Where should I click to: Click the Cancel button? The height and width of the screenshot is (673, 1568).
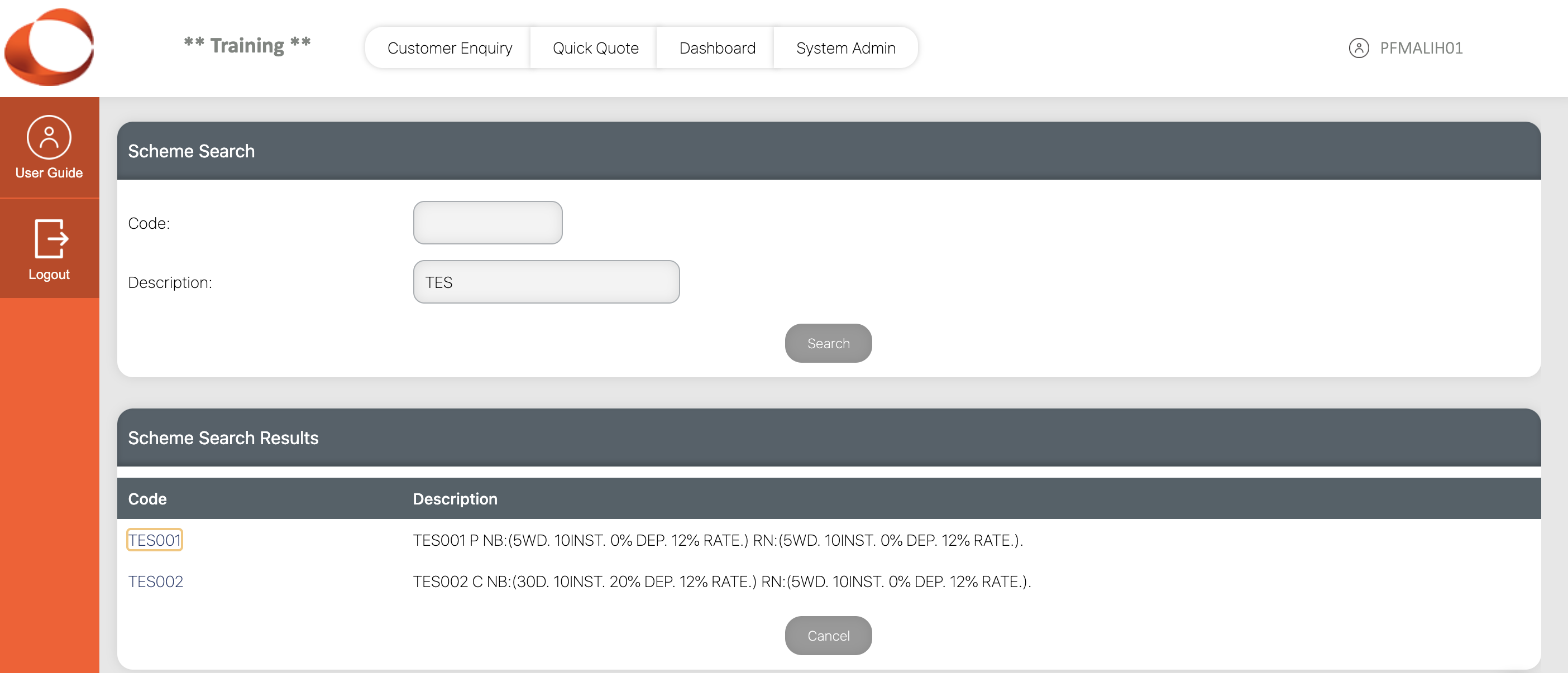828,635
